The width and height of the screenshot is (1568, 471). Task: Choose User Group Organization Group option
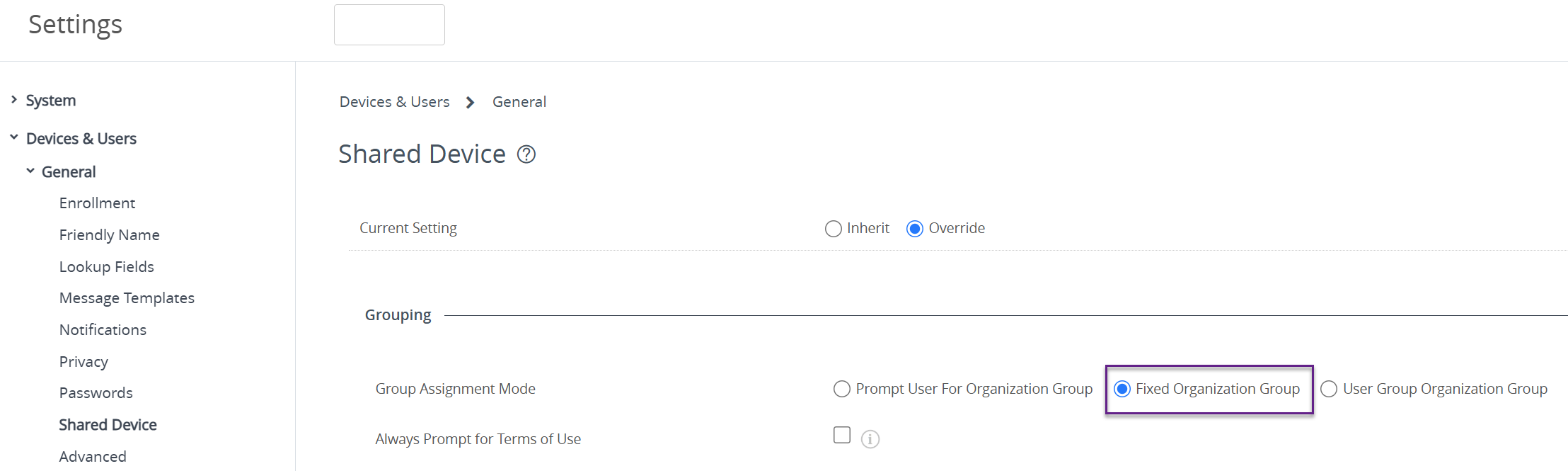point(1329,389)
